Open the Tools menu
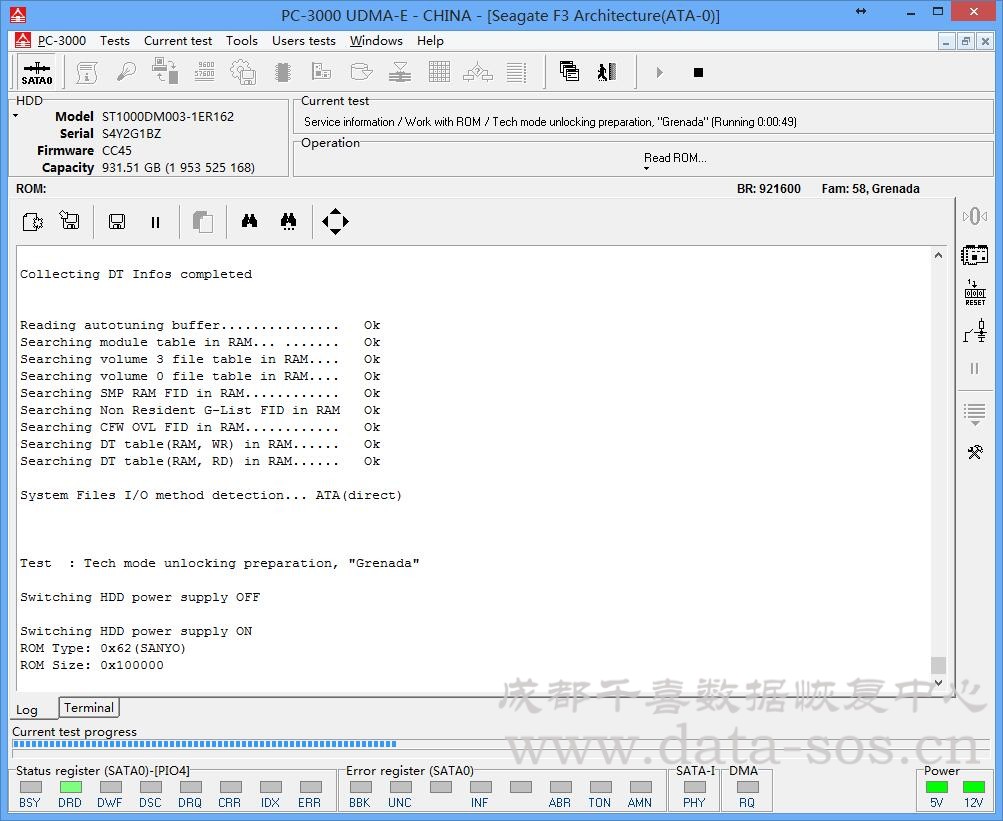This screenshot has width=1003, height=821. (x=241, y=41)
